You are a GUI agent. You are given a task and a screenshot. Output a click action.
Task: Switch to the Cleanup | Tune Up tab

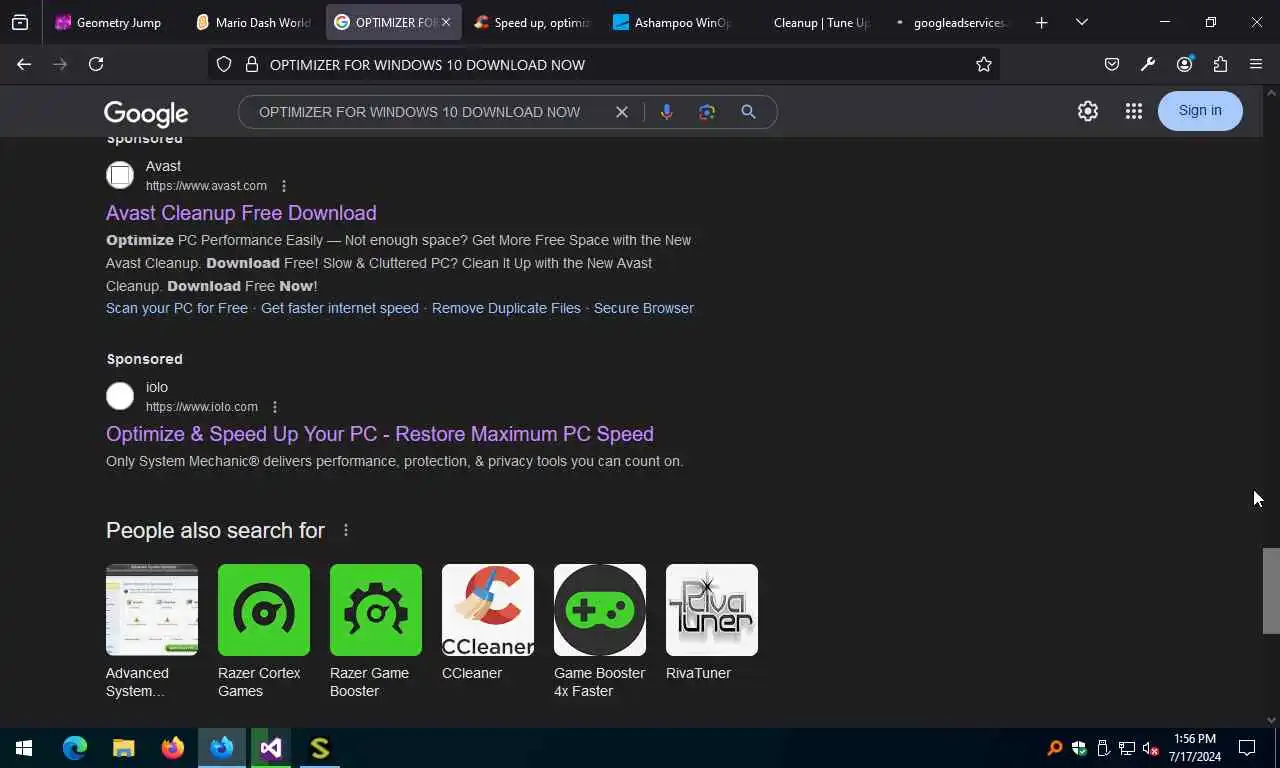(x=810, y=22)
